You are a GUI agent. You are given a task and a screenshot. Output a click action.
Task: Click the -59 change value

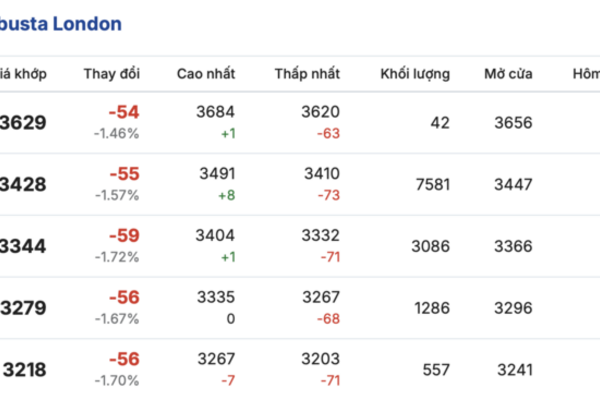tap(124, 237)
